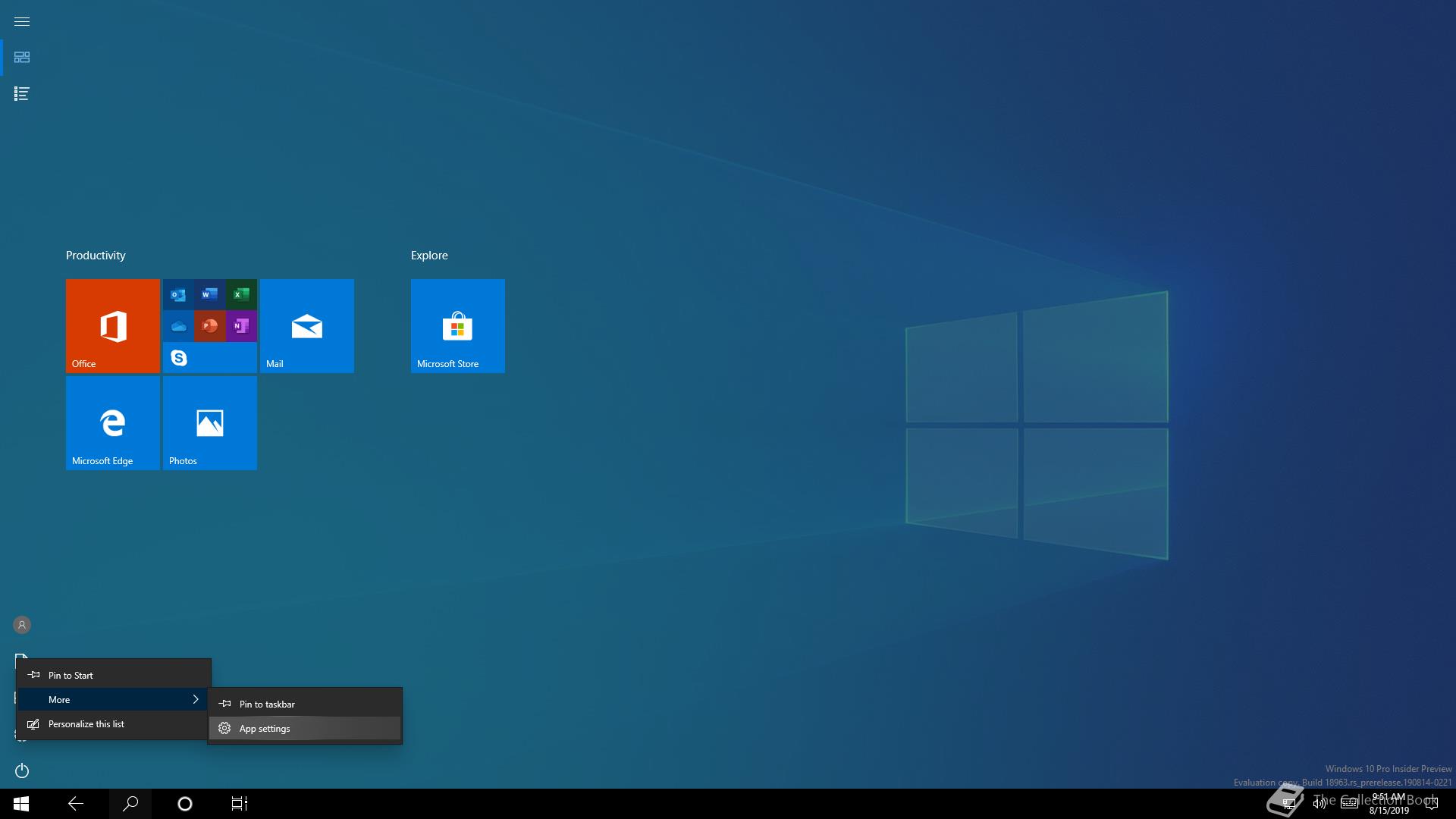Viewport: 1456px width, 819px height.
Task: Open the volume control tray icon
Action: point(1319,804)
